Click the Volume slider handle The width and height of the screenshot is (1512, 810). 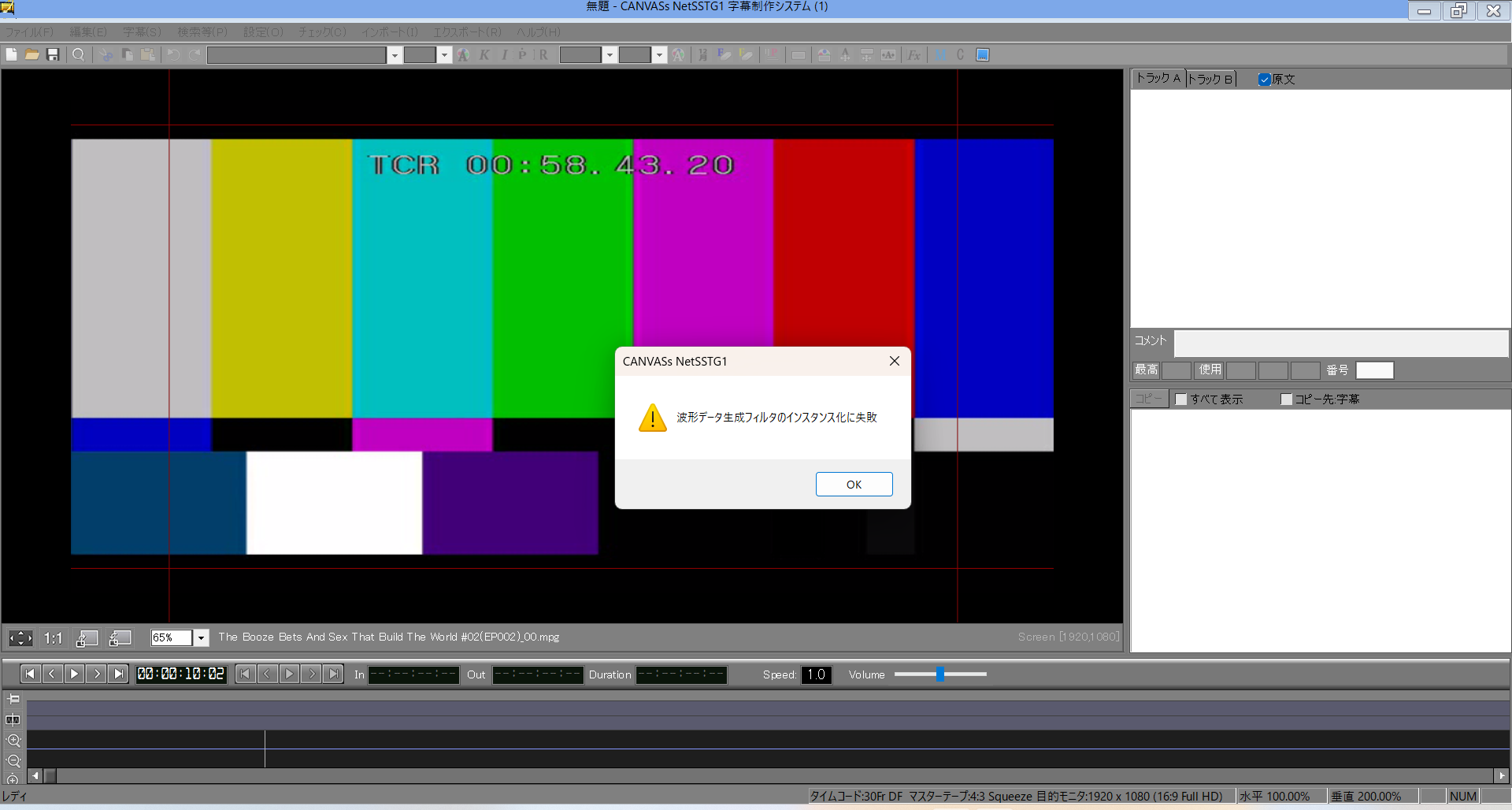tap(940, 674)
